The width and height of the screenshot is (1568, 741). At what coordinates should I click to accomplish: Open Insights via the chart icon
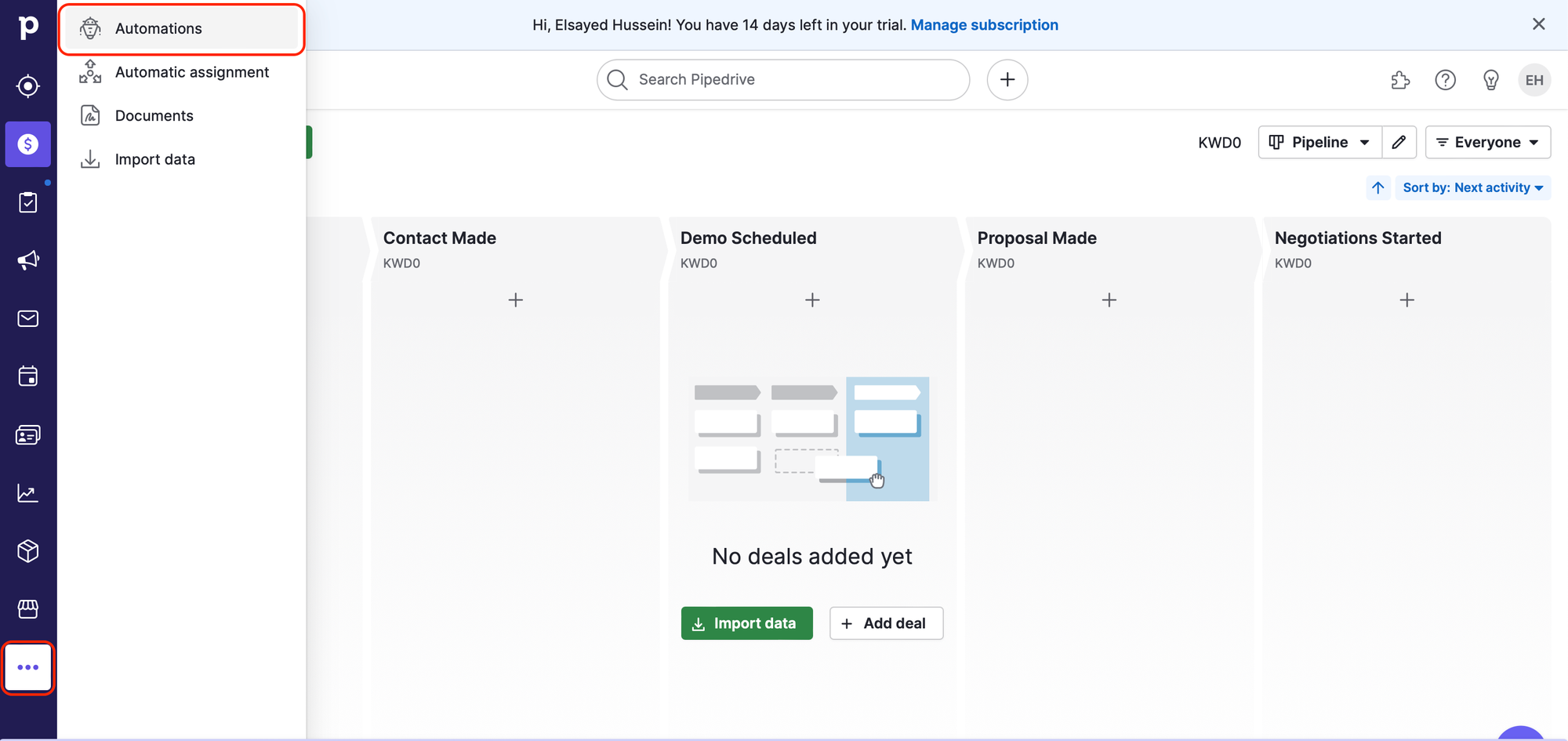28,493
